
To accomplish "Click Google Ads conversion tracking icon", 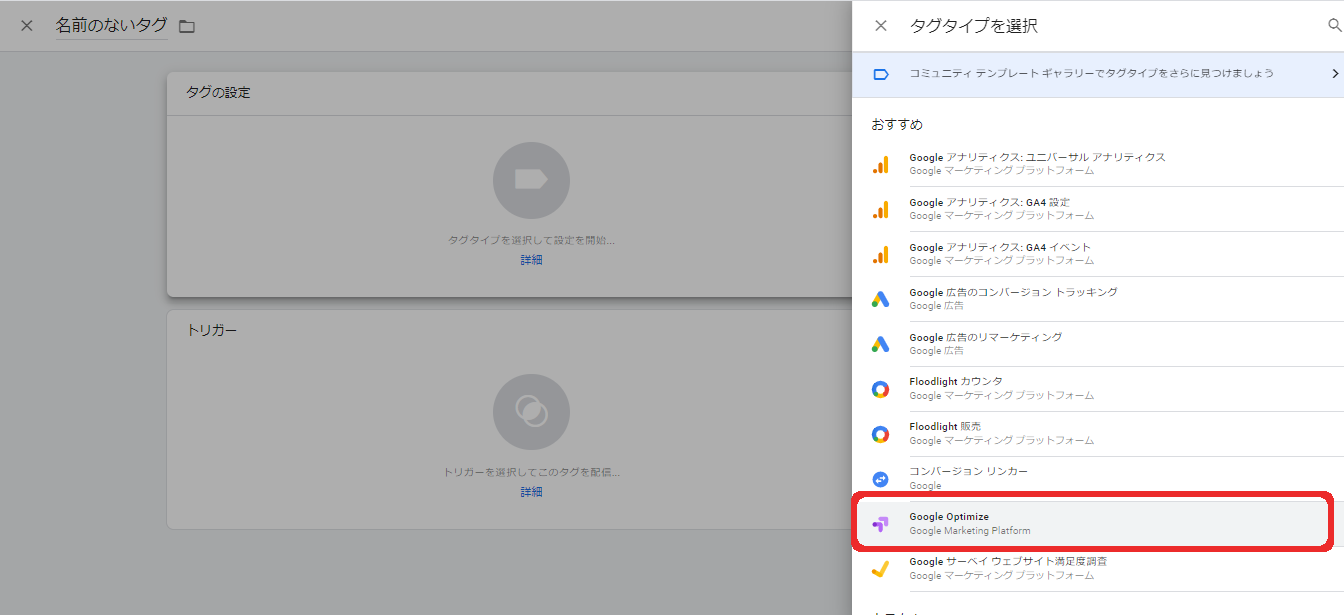I will click(x=880, y=299).
